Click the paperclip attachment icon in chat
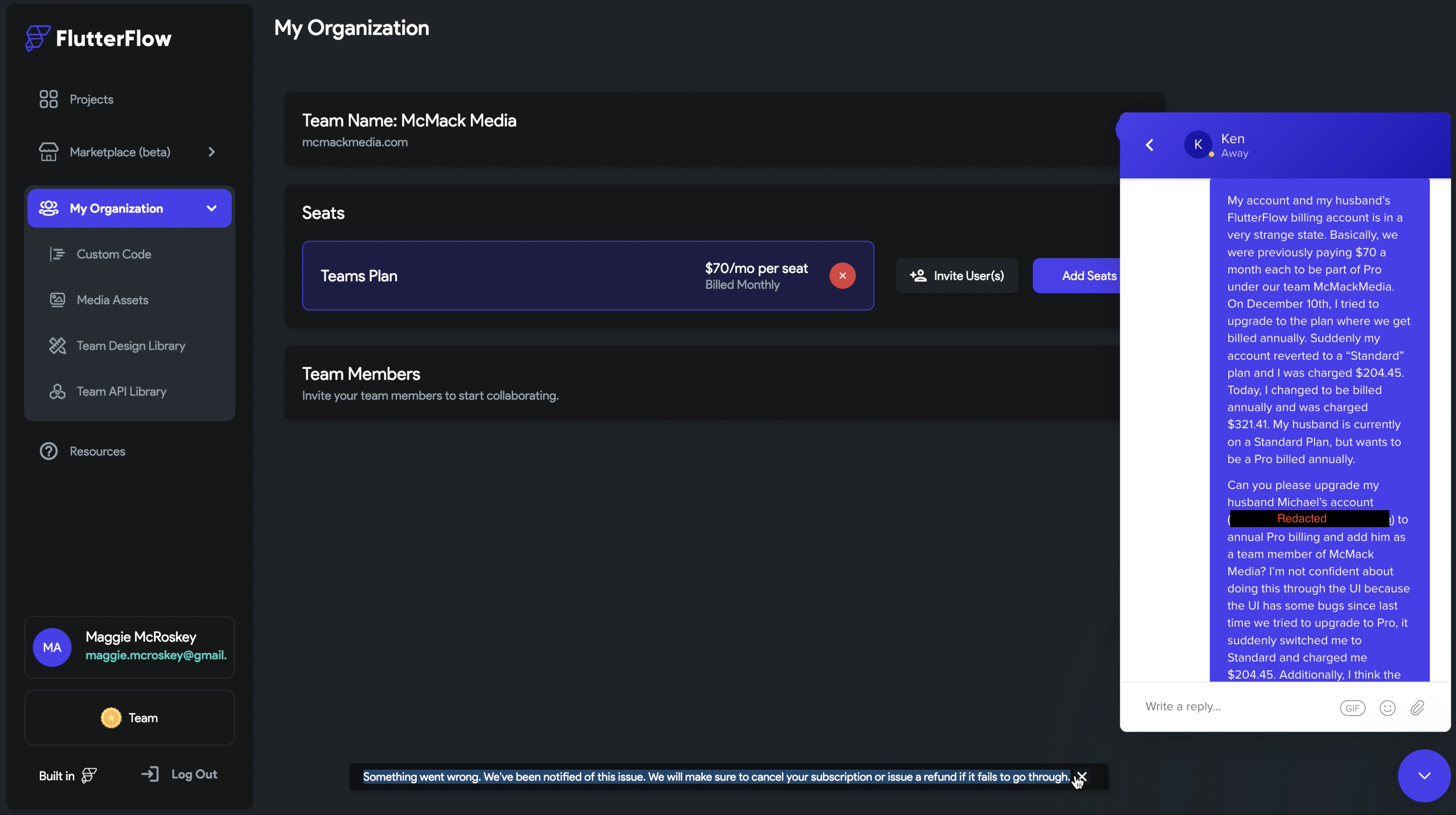Viewport: 1456px width, 815px height. (1418, 707)
